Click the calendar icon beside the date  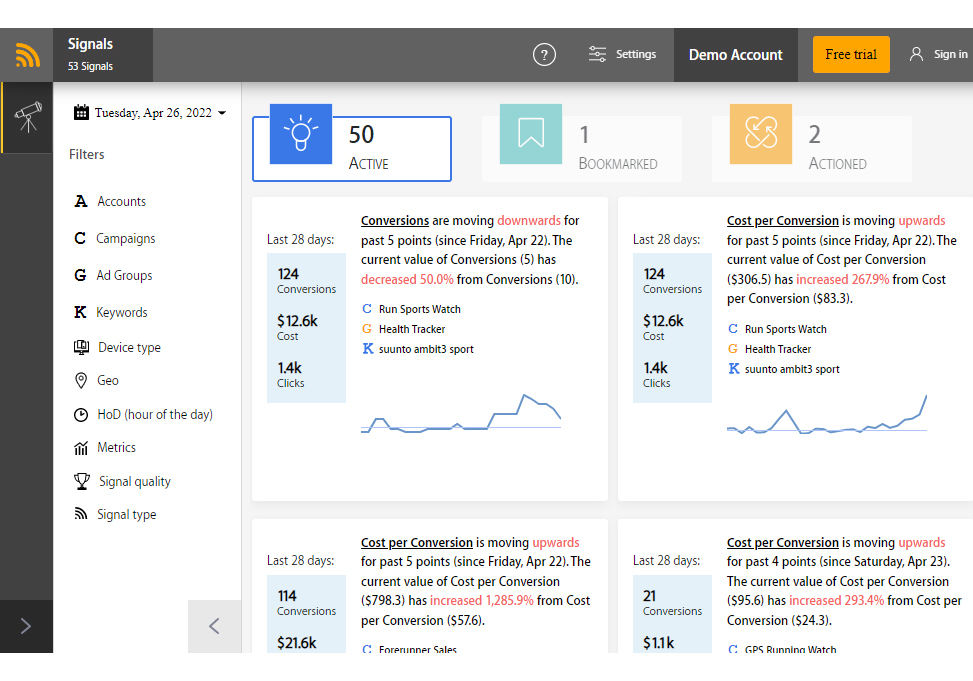81,112
